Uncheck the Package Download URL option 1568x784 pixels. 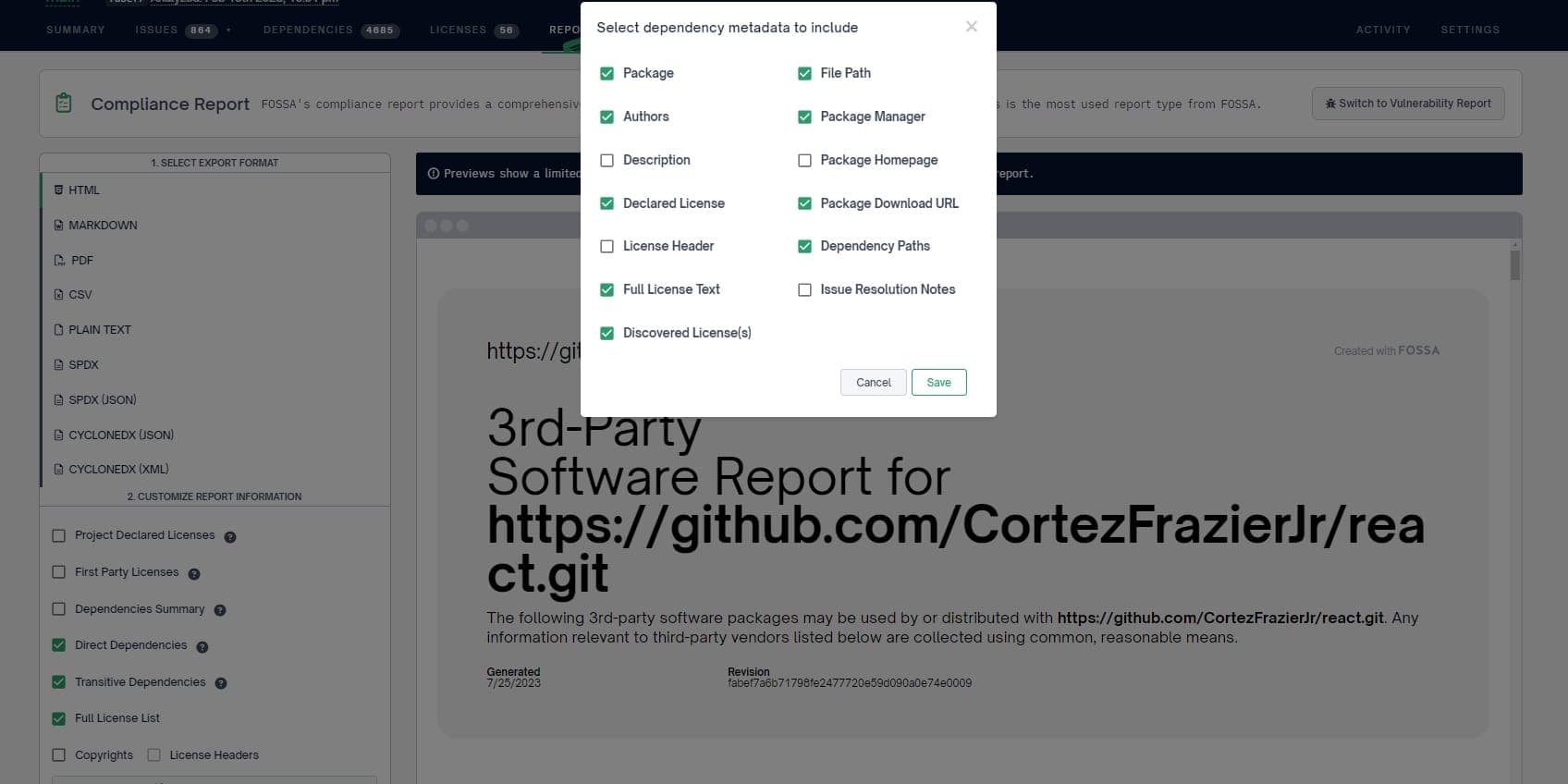pyautogui.click(x=804, y=203)
